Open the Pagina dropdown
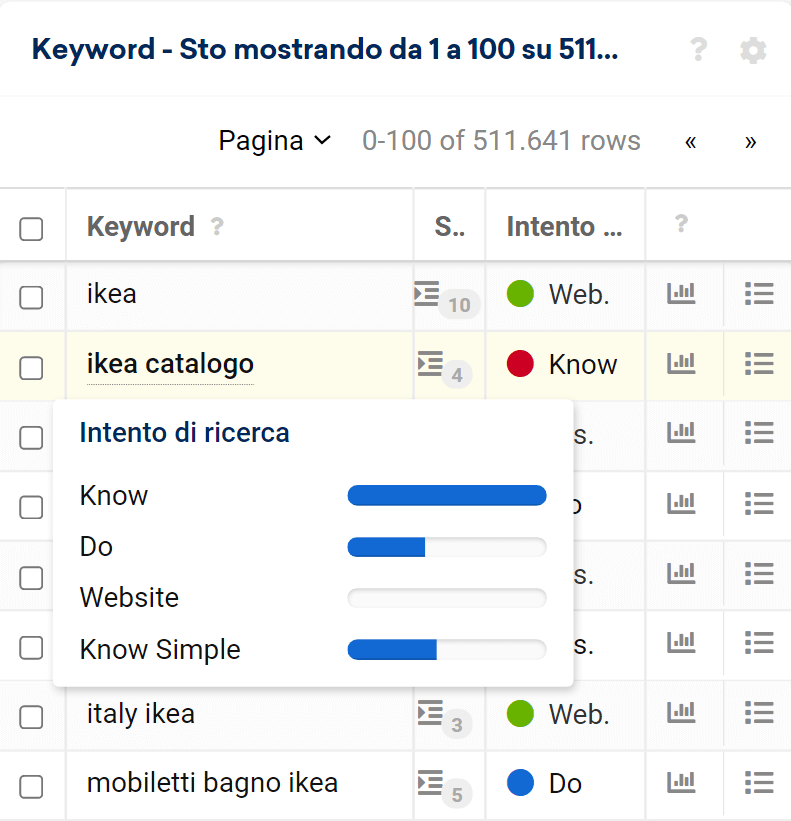 coord(275,141)
